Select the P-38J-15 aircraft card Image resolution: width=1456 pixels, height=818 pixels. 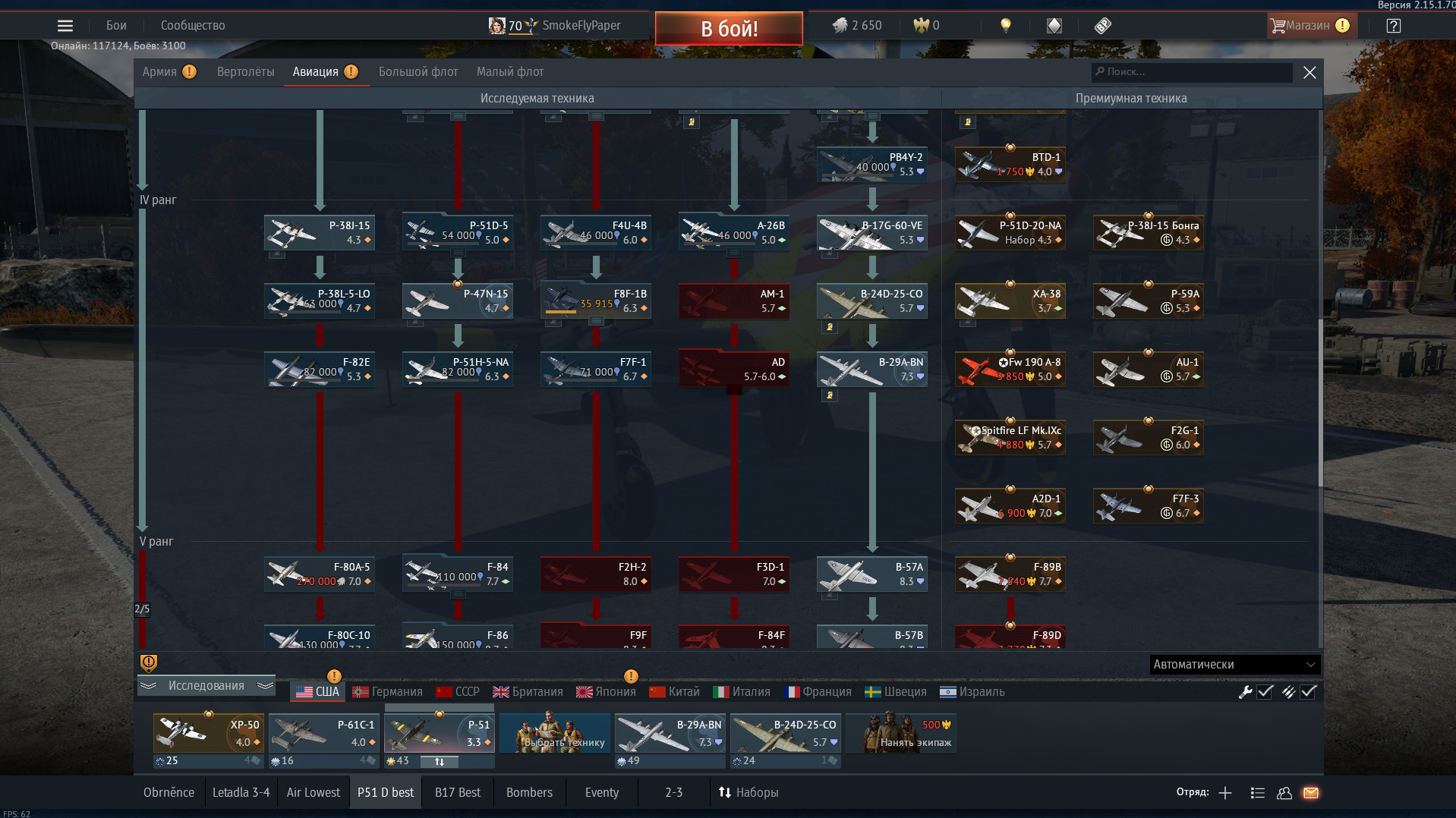pyautogui.click(x=320, y=232)
